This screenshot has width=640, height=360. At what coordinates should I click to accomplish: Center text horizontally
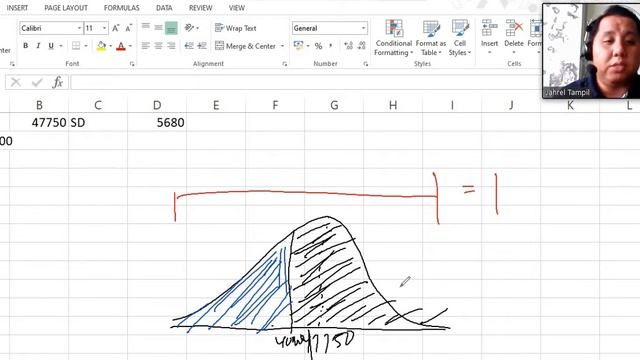158,46
